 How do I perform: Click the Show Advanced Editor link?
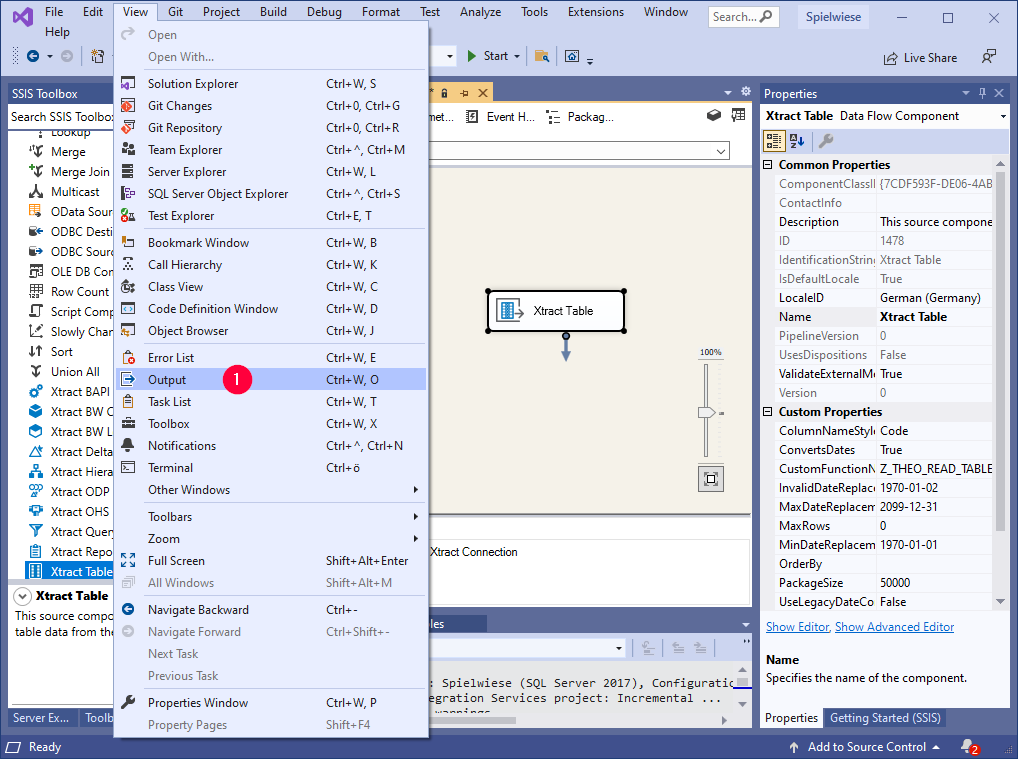point(894,627)
